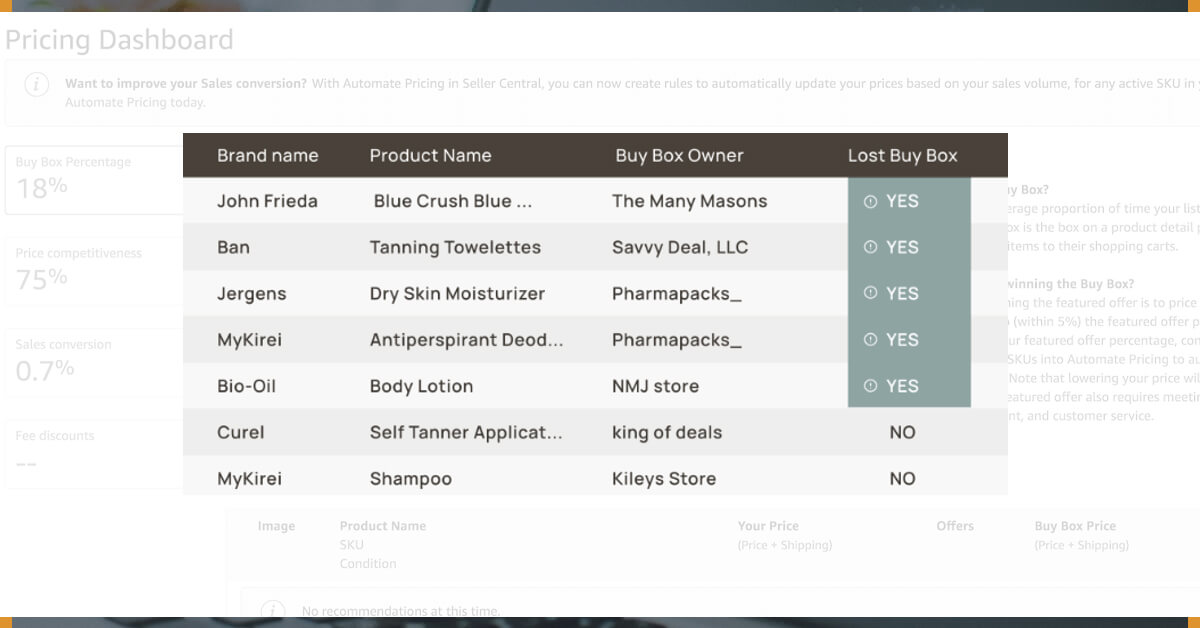Select the Antiperspirant Deod... product cell
This screenshot has width=1200, height=628.
[466, 340]
